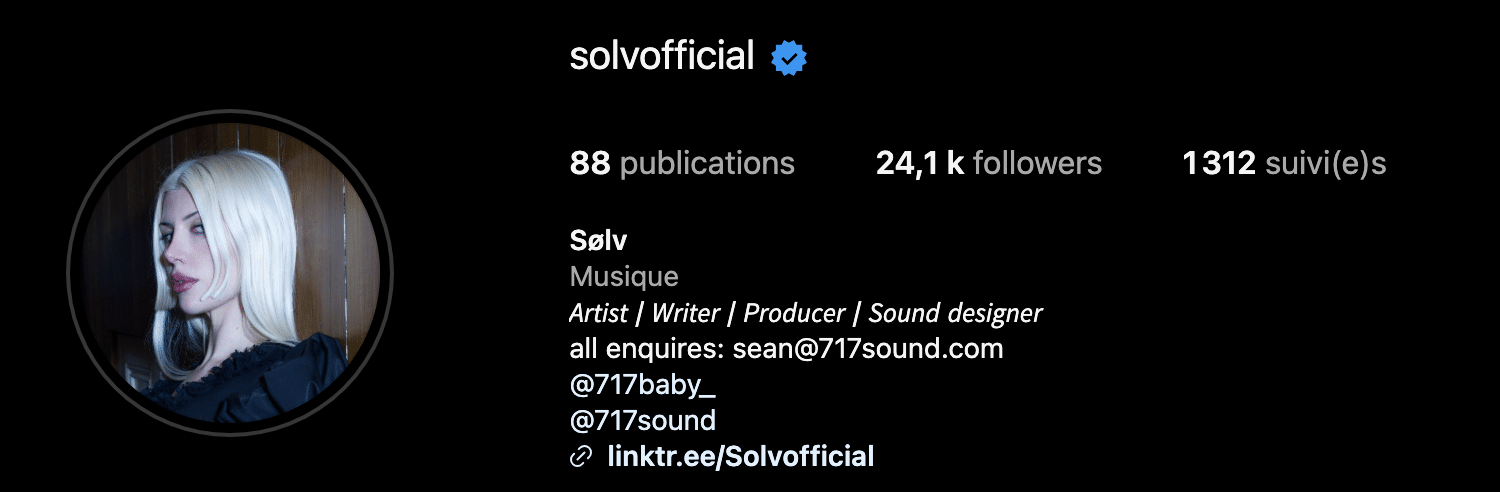This screenshot has width=1500, height=492.
Task: Click the bold Sølv display name
Action: tap(598, 241)
